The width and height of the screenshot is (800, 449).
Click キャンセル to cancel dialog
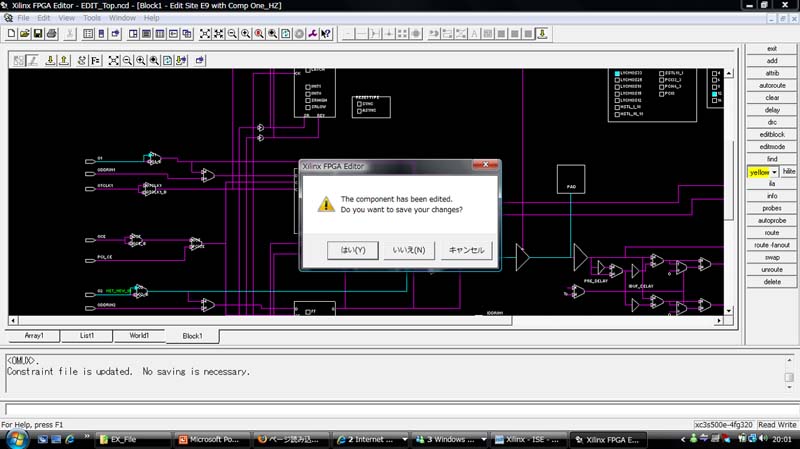coord(466,250)
